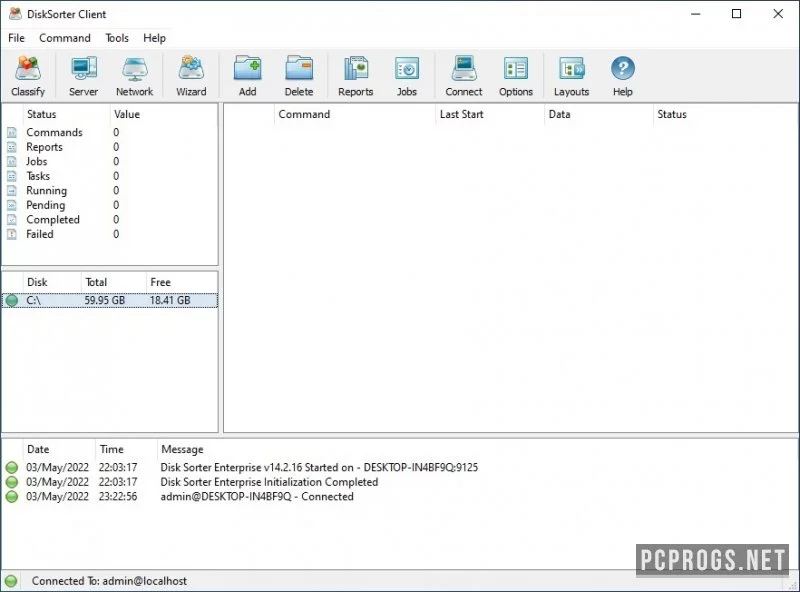The height and width of the screenshot is (592, 800).
Task: Click the Status column header in status pane
Action: (66, 114)
